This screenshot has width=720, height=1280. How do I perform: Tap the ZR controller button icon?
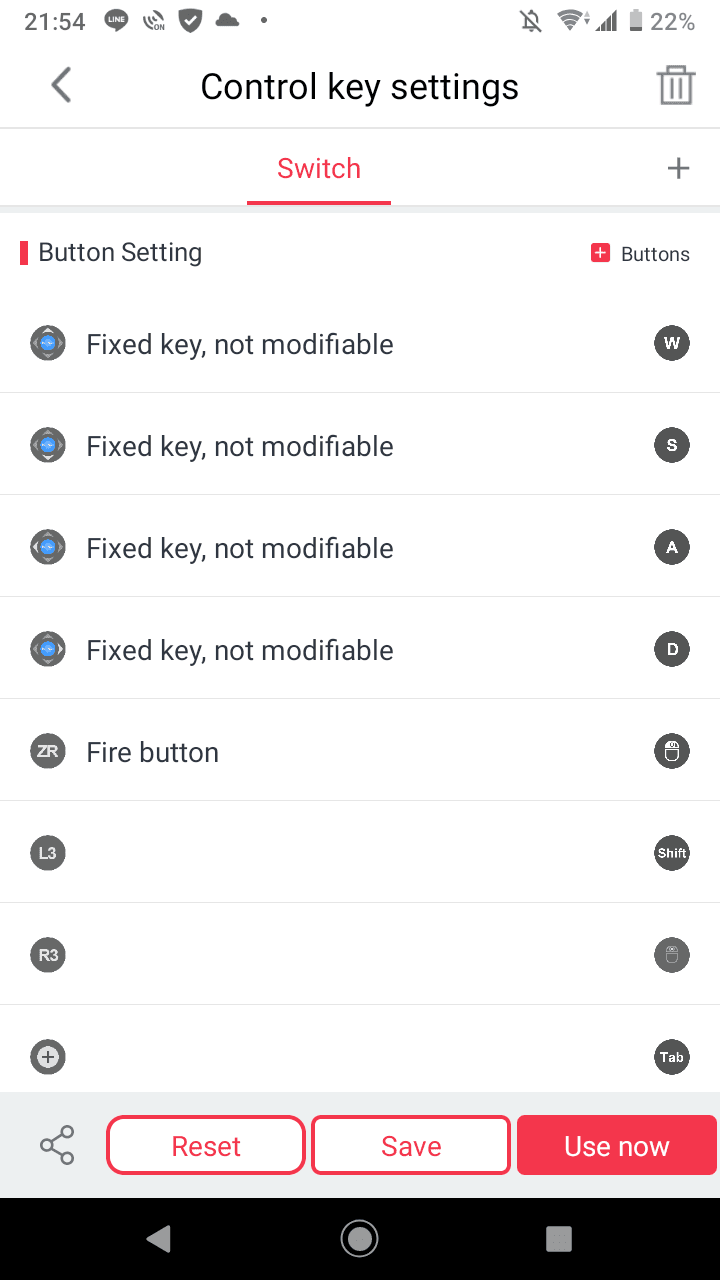(48, 752)
